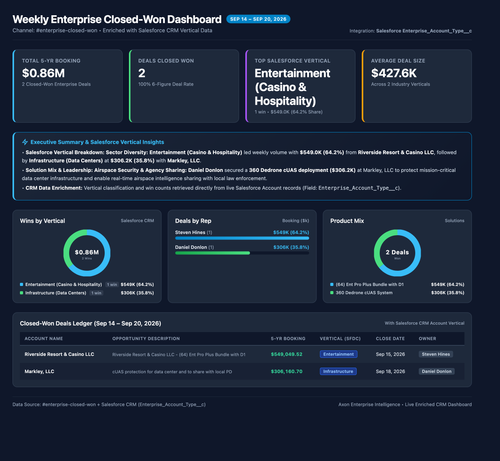The width and height of the screenshot is (500, 461).
Task: Open the Top Salesforce Vertical card
Action: [x=300, y=86]
